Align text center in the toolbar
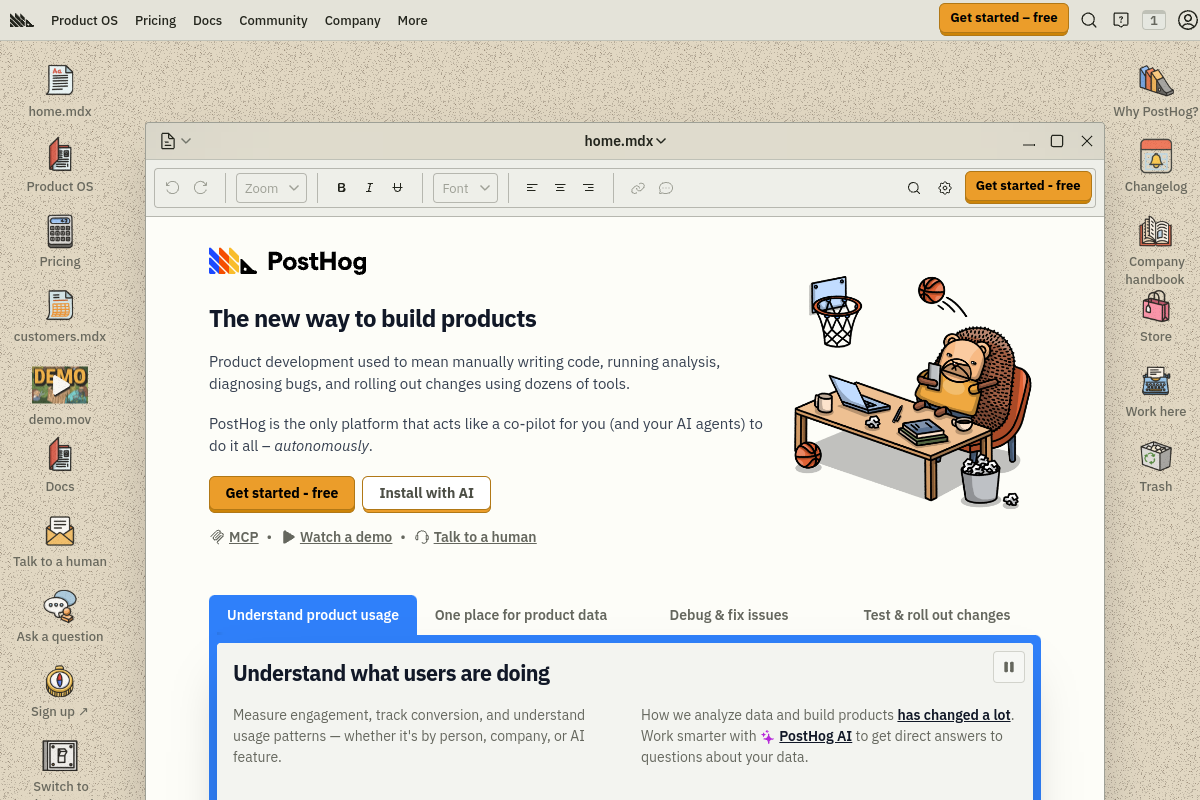 click(x=560, y=188)
